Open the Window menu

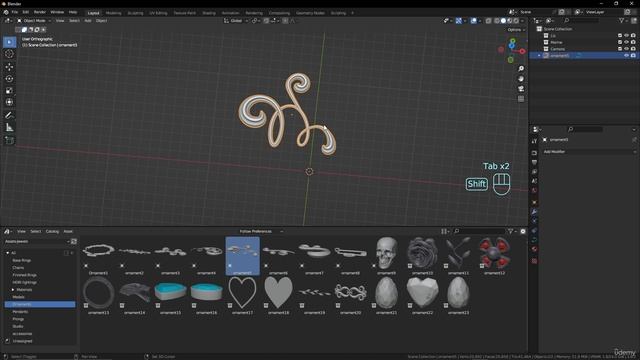click(x=57, y=12)
